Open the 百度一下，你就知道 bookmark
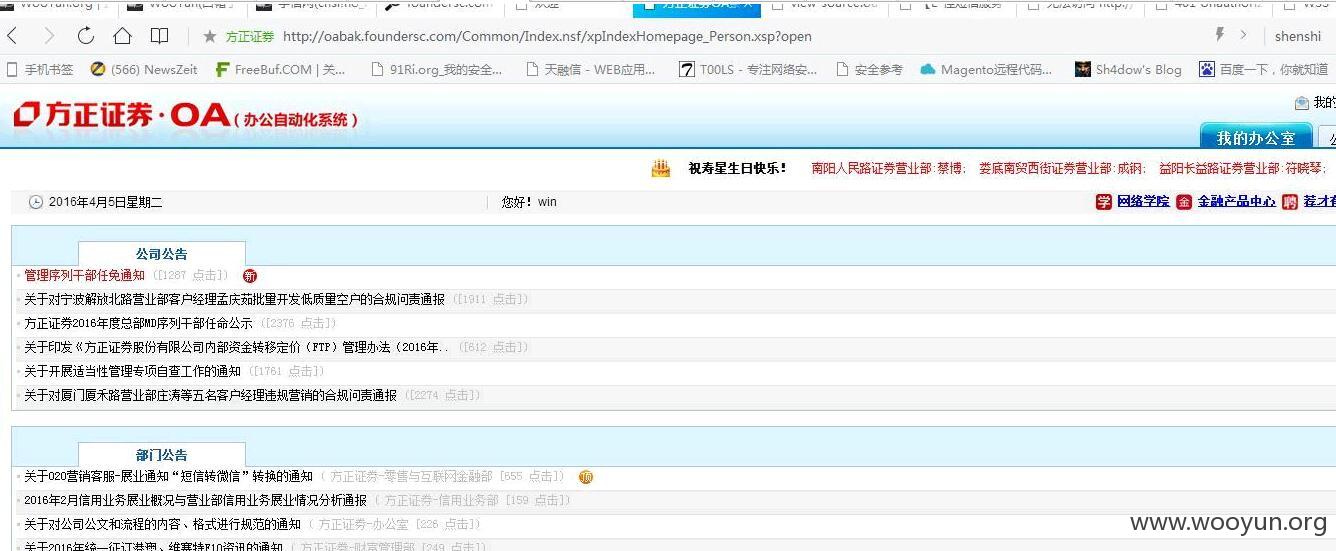 tap(1264, 69)
